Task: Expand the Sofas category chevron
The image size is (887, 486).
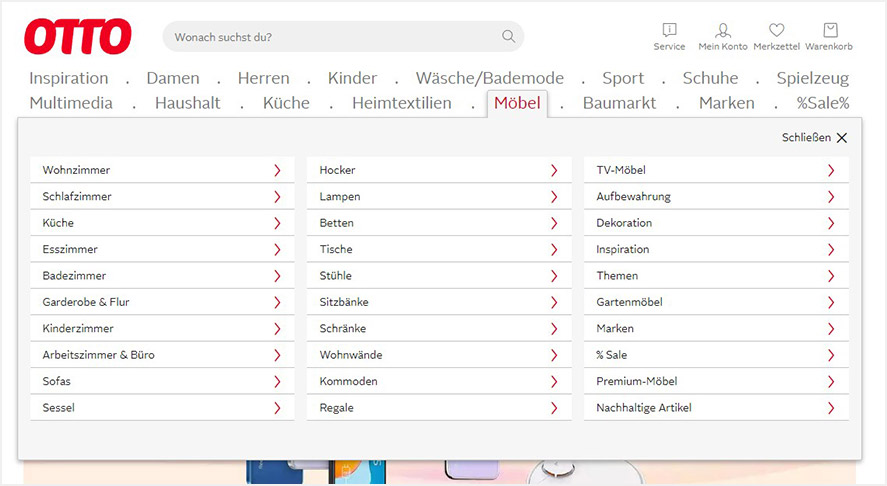Action: (277, 381)
